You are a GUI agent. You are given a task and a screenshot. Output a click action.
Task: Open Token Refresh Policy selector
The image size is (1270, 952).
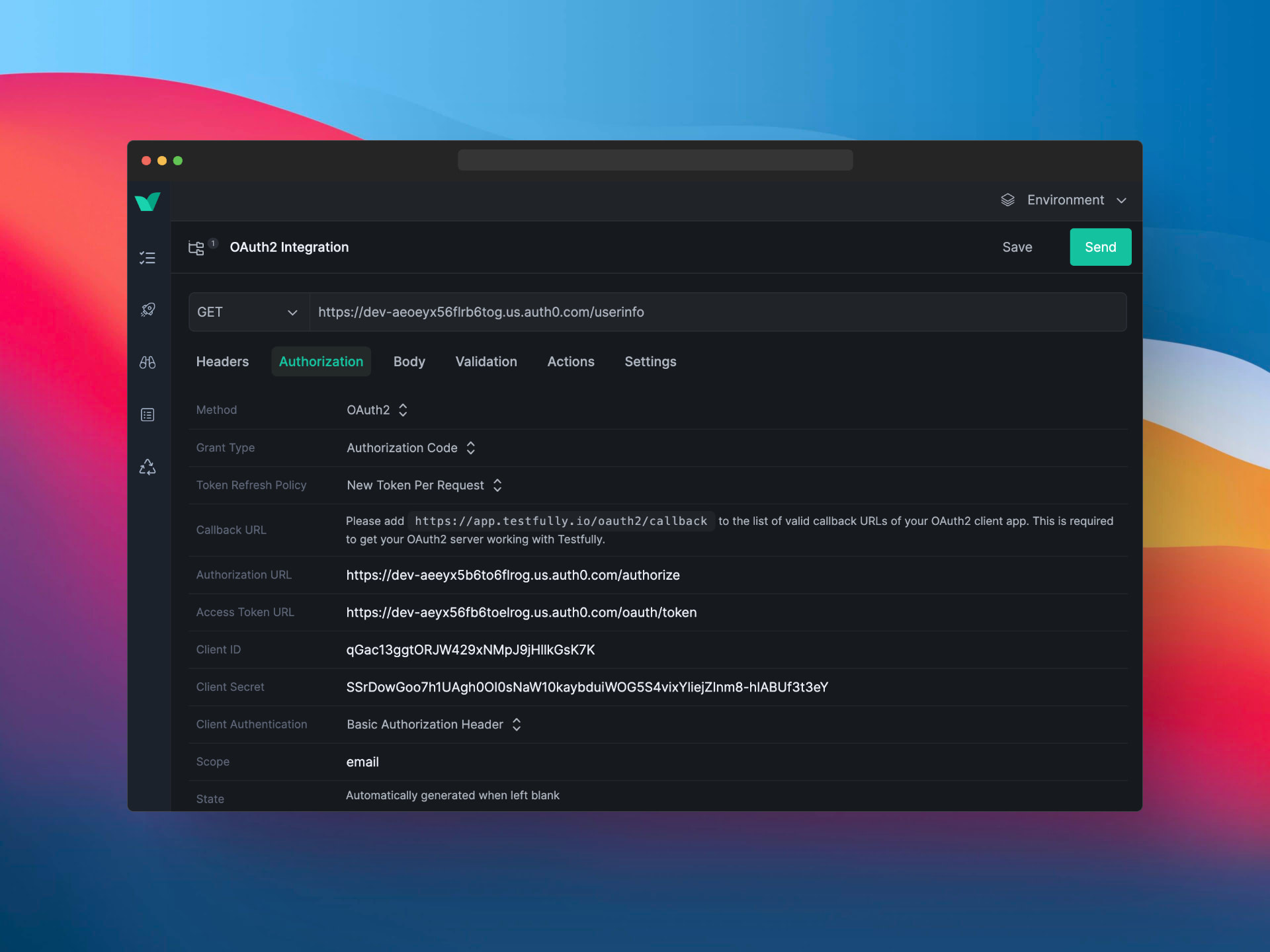424,485
